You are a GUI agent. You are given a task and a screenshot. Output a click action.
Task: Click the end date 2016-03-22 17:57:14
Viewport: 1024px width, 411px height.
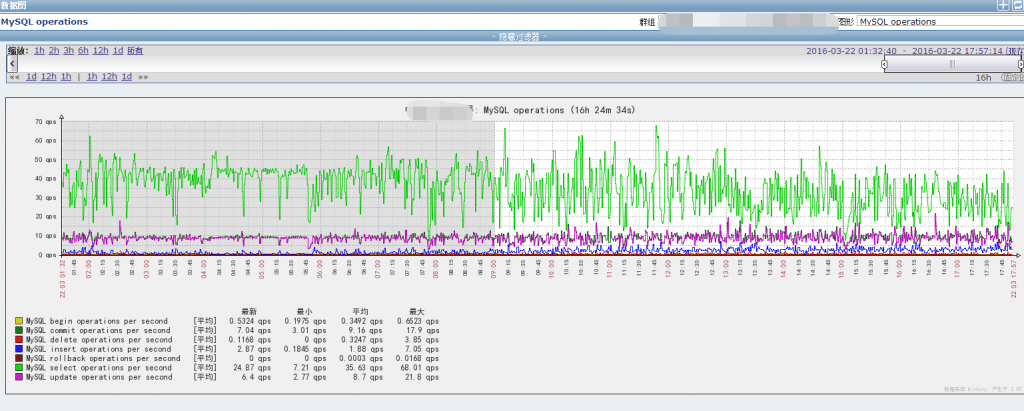(x=958, y=50)
